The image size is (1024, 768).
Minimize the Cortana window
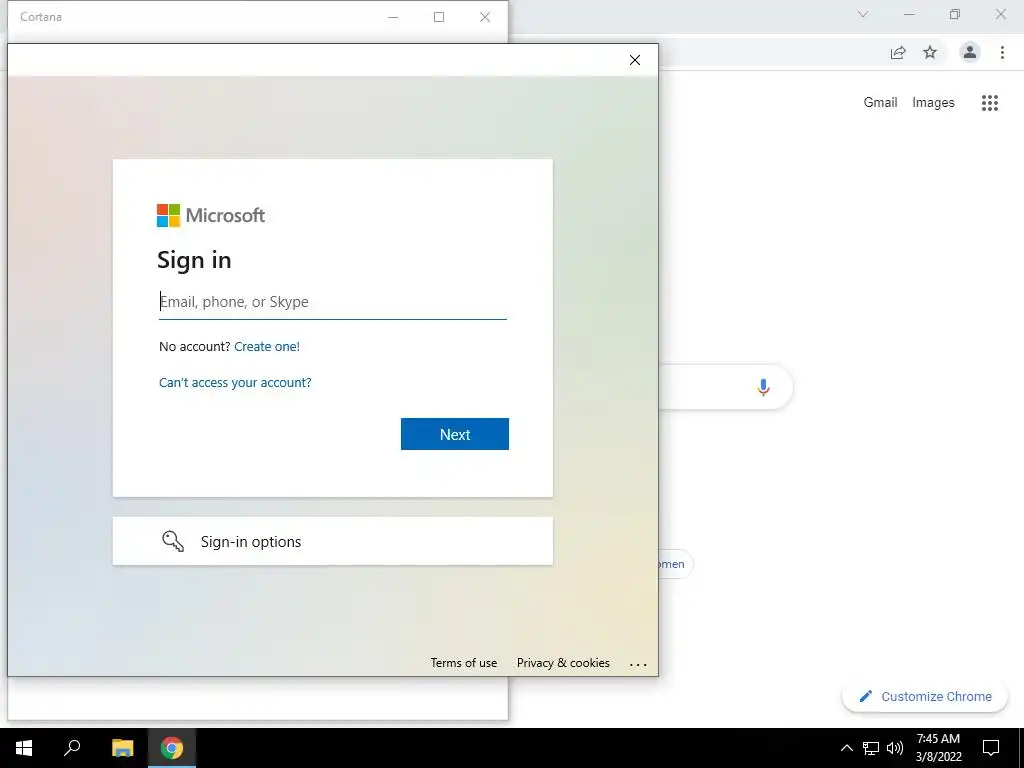click(x=393, y=17)
